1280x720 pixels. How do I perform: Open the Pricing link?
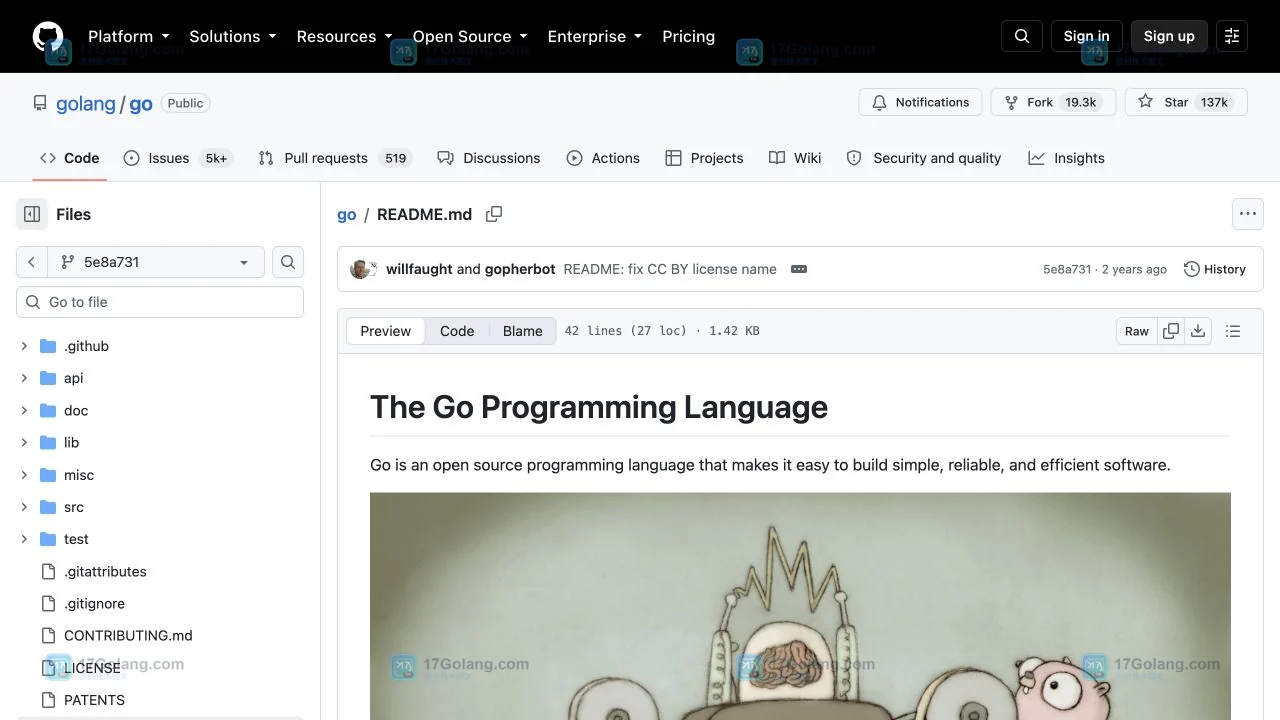(688, 36)
